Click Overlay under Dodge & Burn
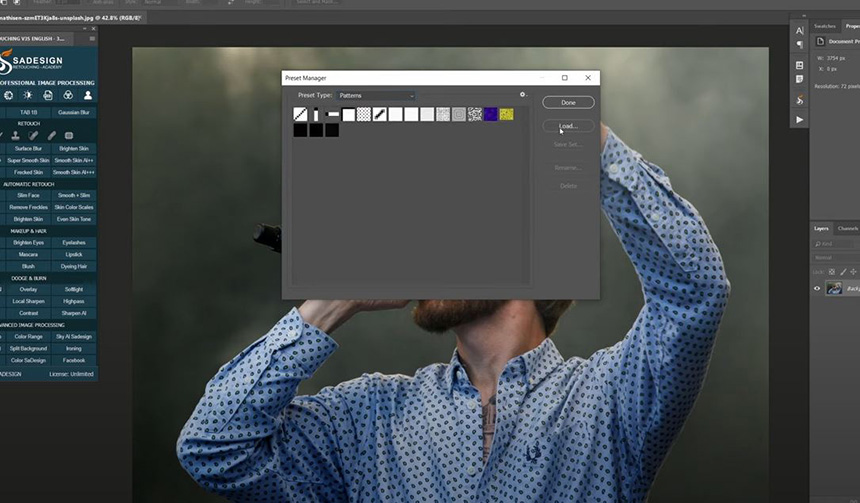 coord(29,290)
